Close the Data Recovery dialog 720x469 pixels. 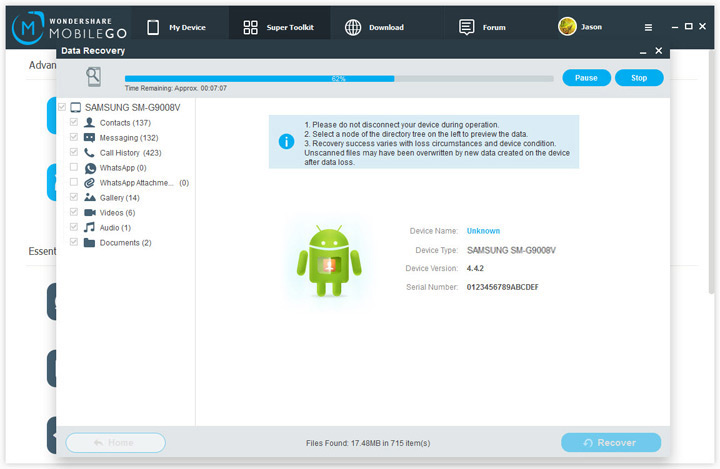(658, 51)
